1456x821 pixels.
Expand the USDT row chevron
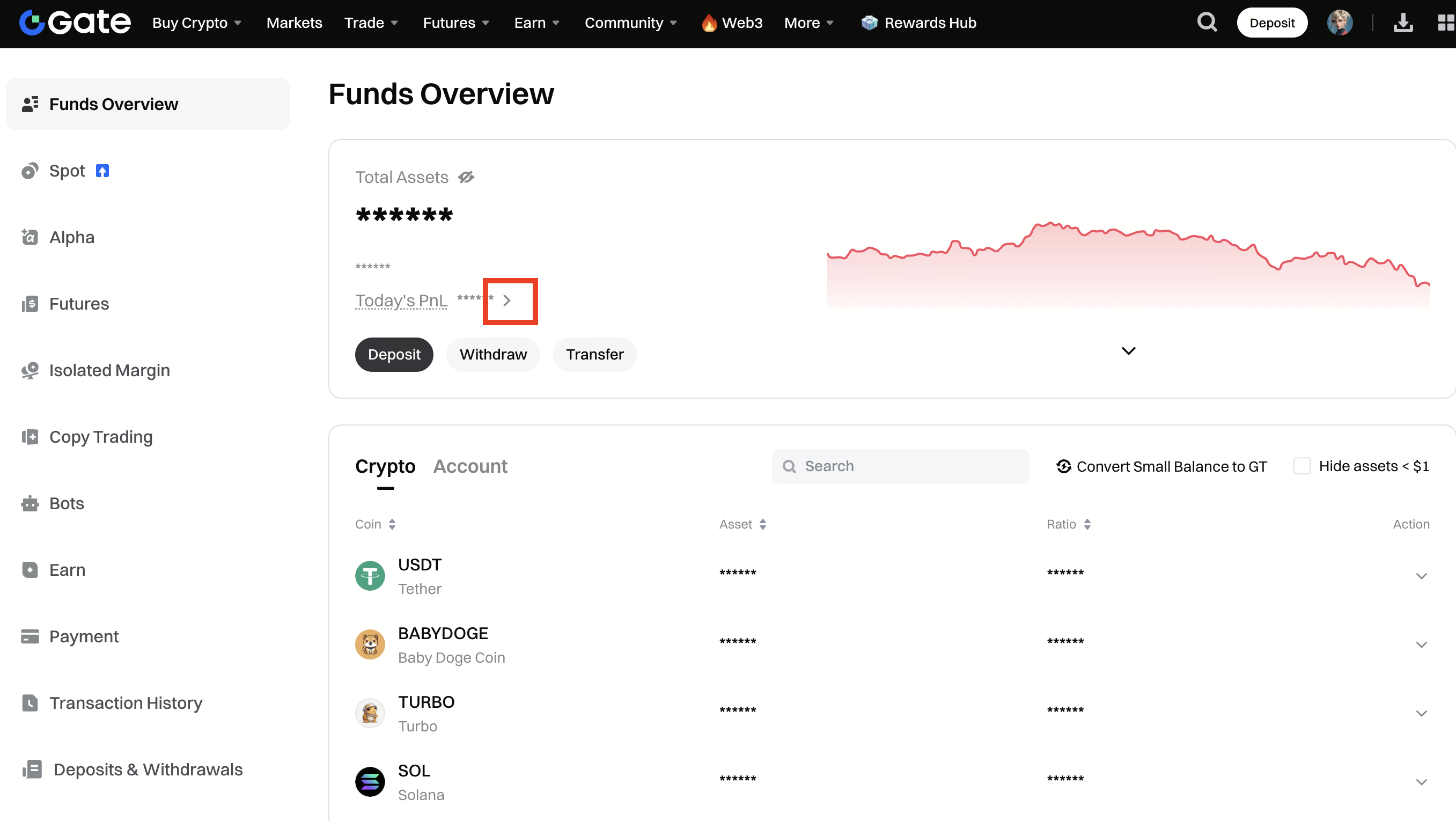pos(1421,576)
